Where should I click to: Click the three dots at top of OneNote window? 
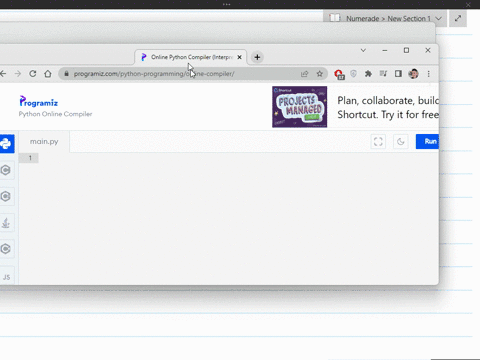(227, 4)
